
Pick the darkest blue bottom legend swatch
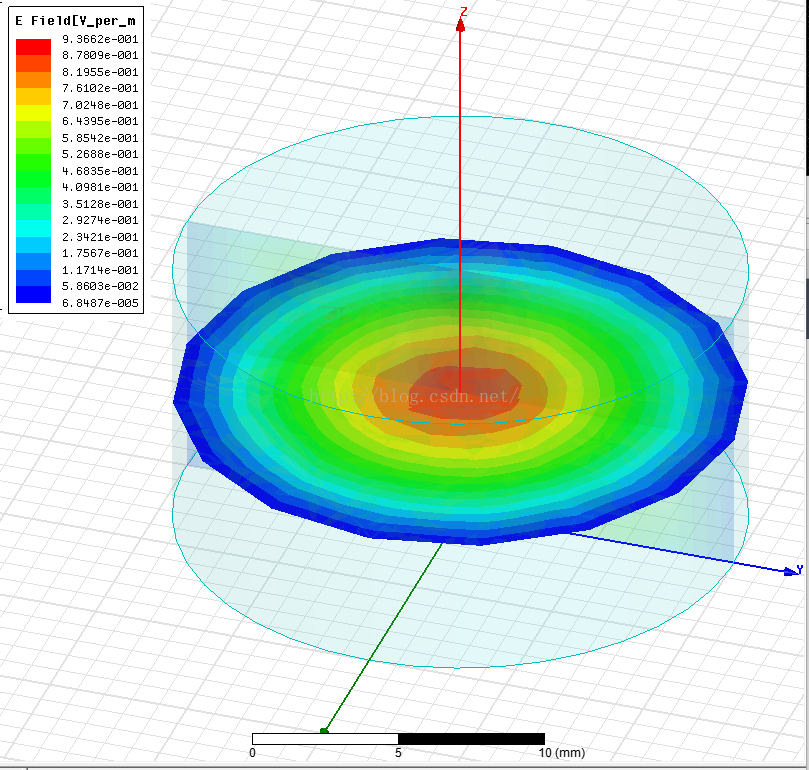click(x=34, y=295)
